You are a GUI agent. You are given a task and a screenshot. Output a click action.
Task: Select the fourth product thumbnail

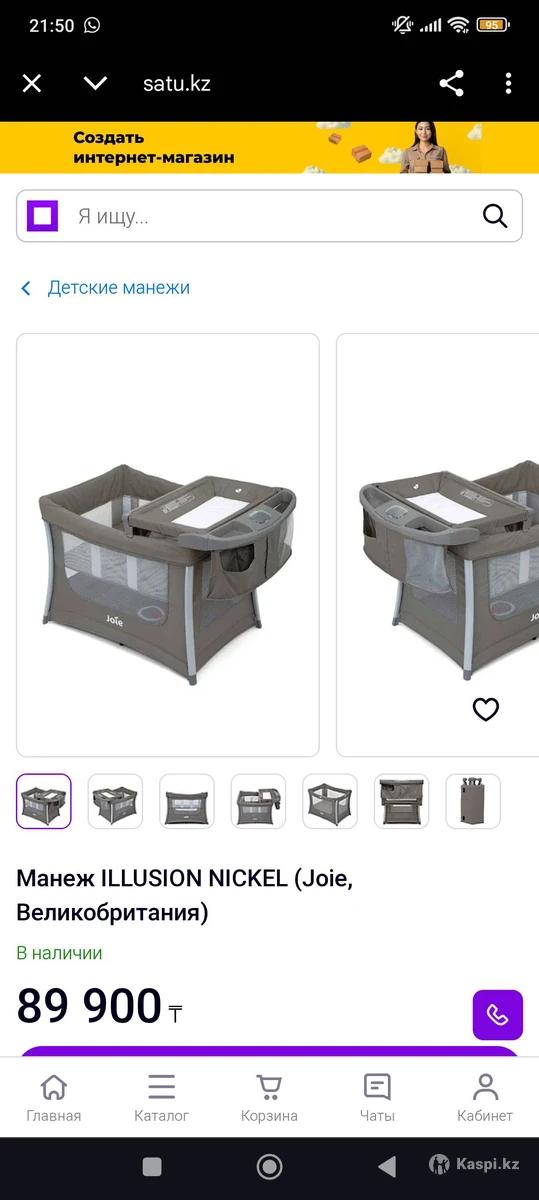(x=258, y=801)
